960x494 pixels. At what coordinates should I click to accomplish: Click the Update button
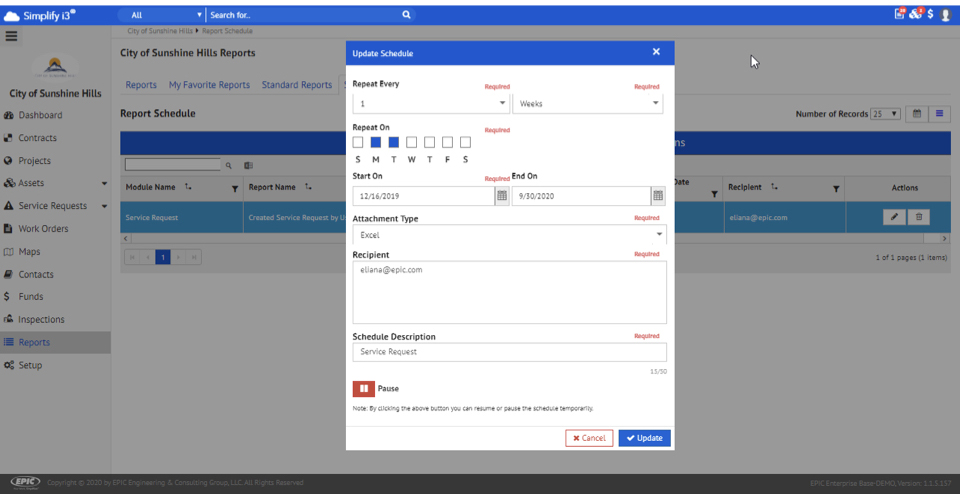tap(644, 438)
